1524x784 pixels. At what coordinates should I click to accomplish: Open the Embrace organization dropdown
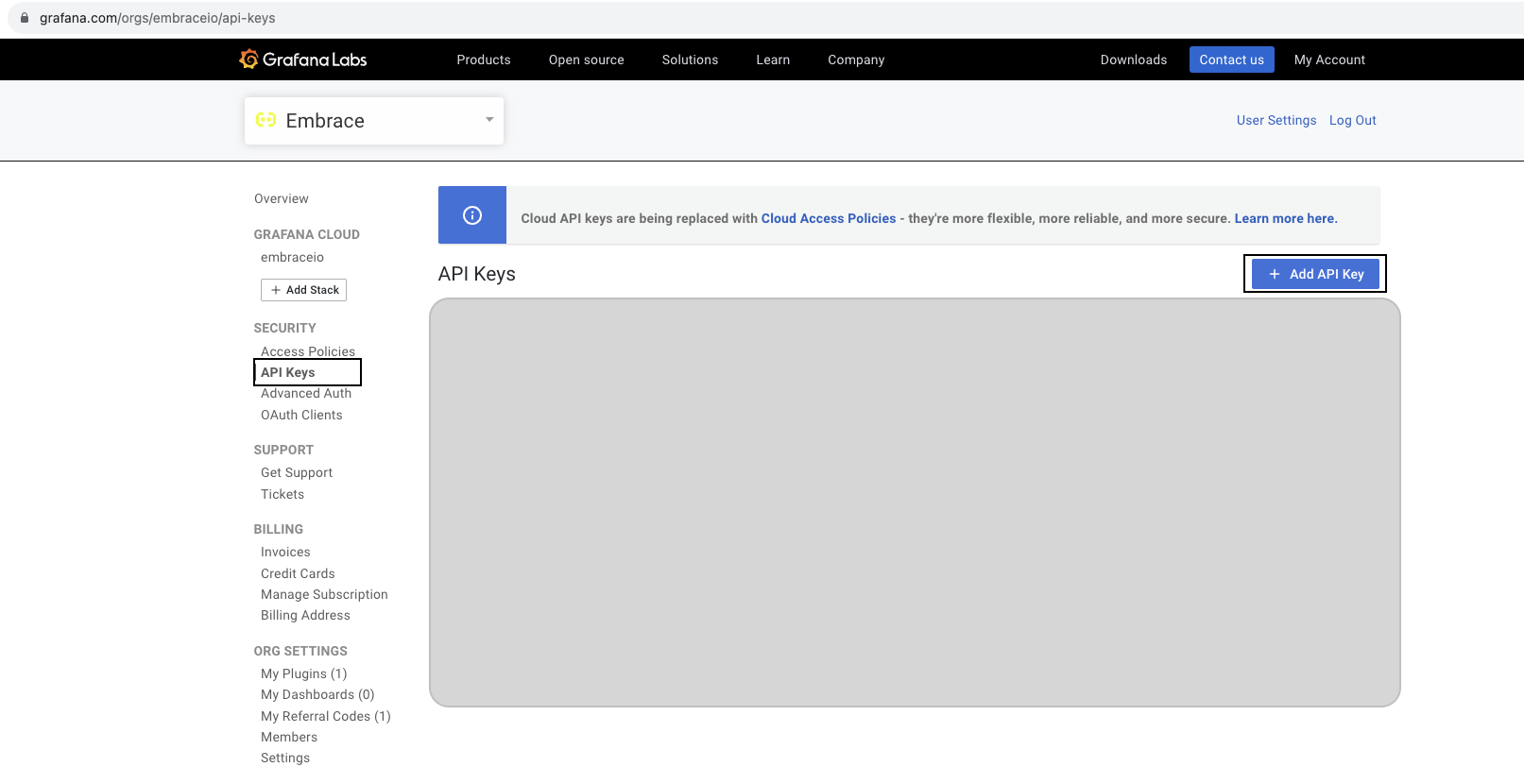pyautogui.click(x=374, y=121)
